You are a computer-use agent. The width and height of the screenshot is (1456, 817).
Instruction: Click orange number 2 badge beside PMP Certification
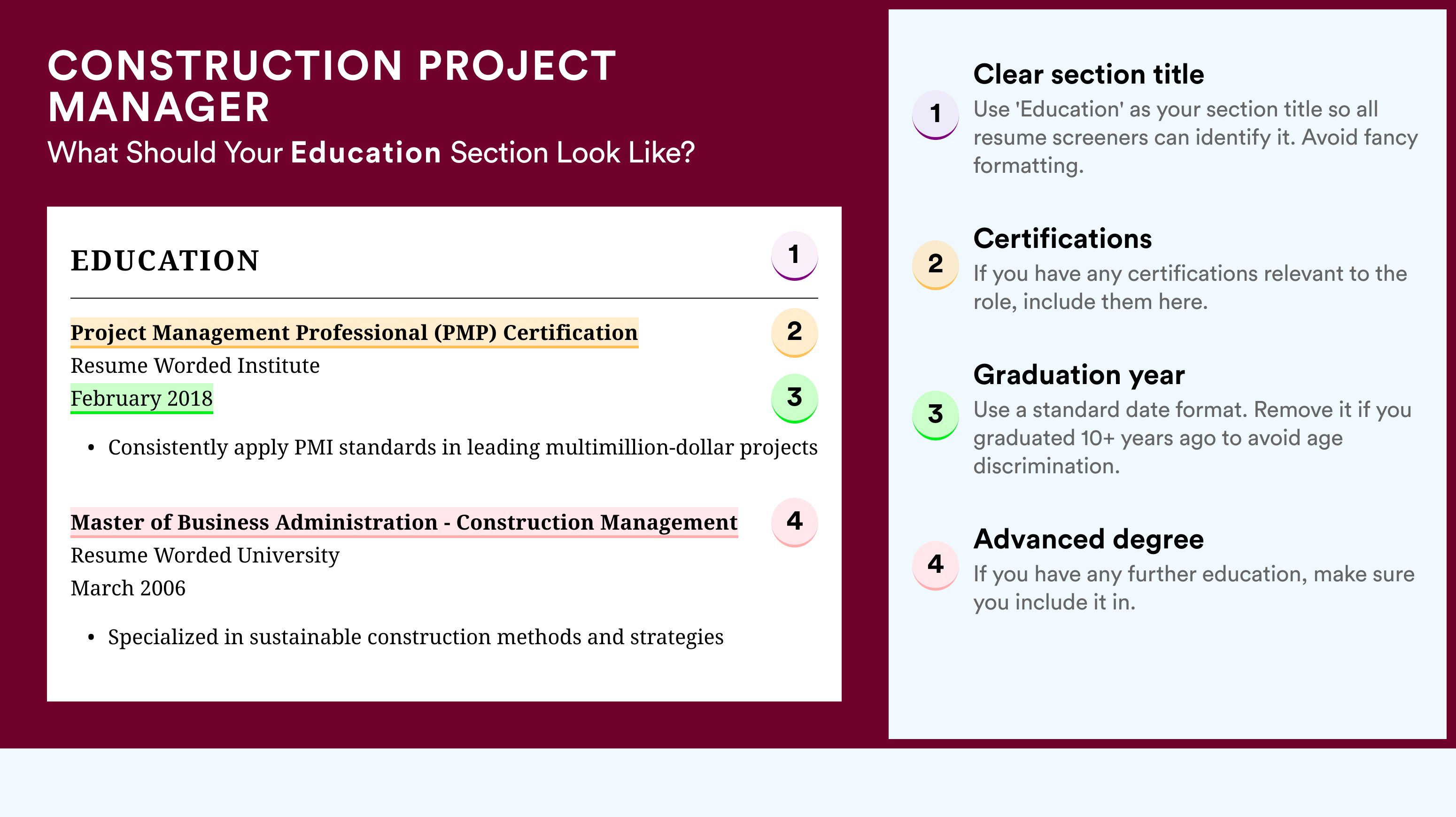coord(794,332)
